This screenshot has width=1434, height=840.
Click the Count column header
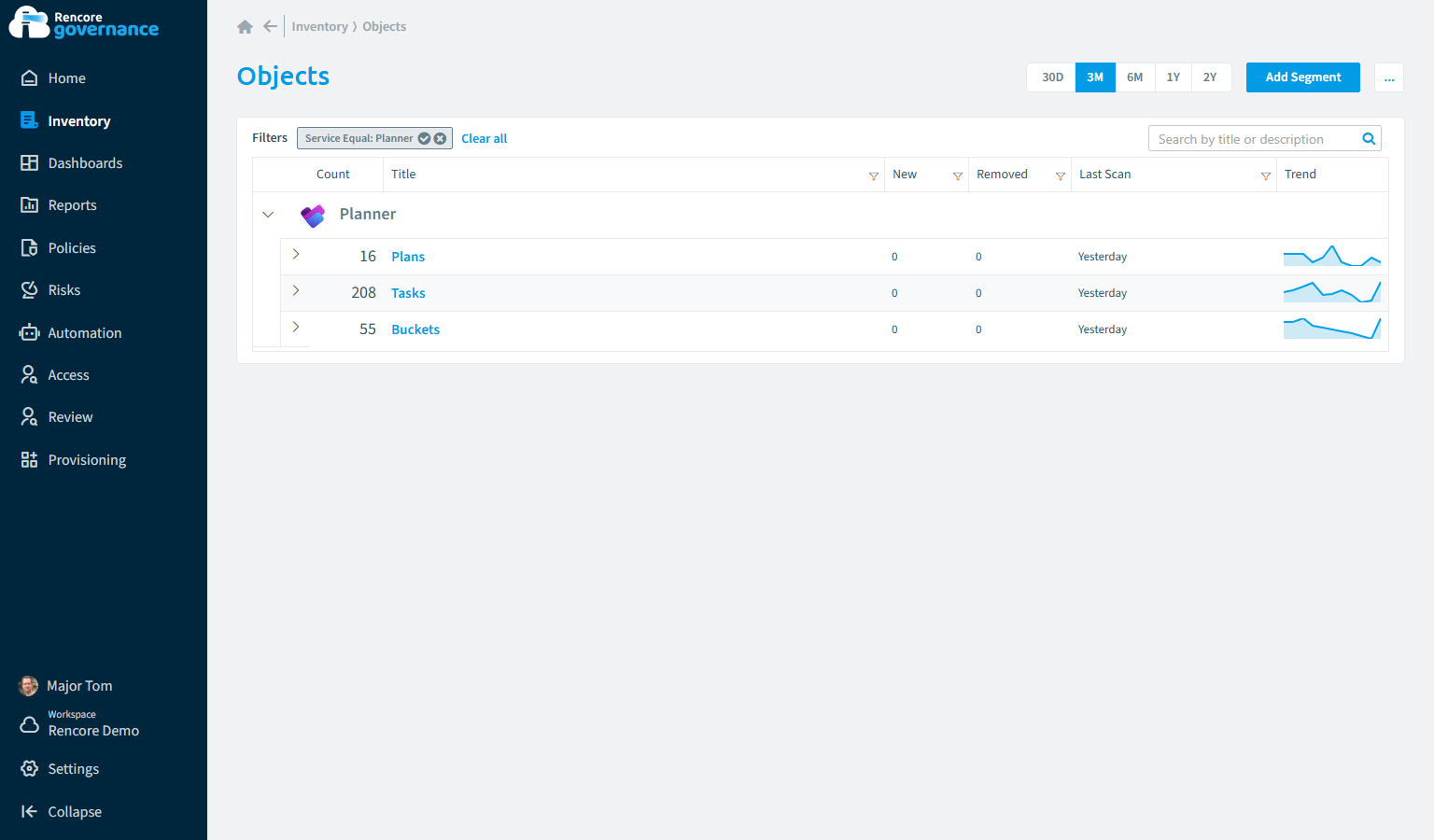coord(333,175)
